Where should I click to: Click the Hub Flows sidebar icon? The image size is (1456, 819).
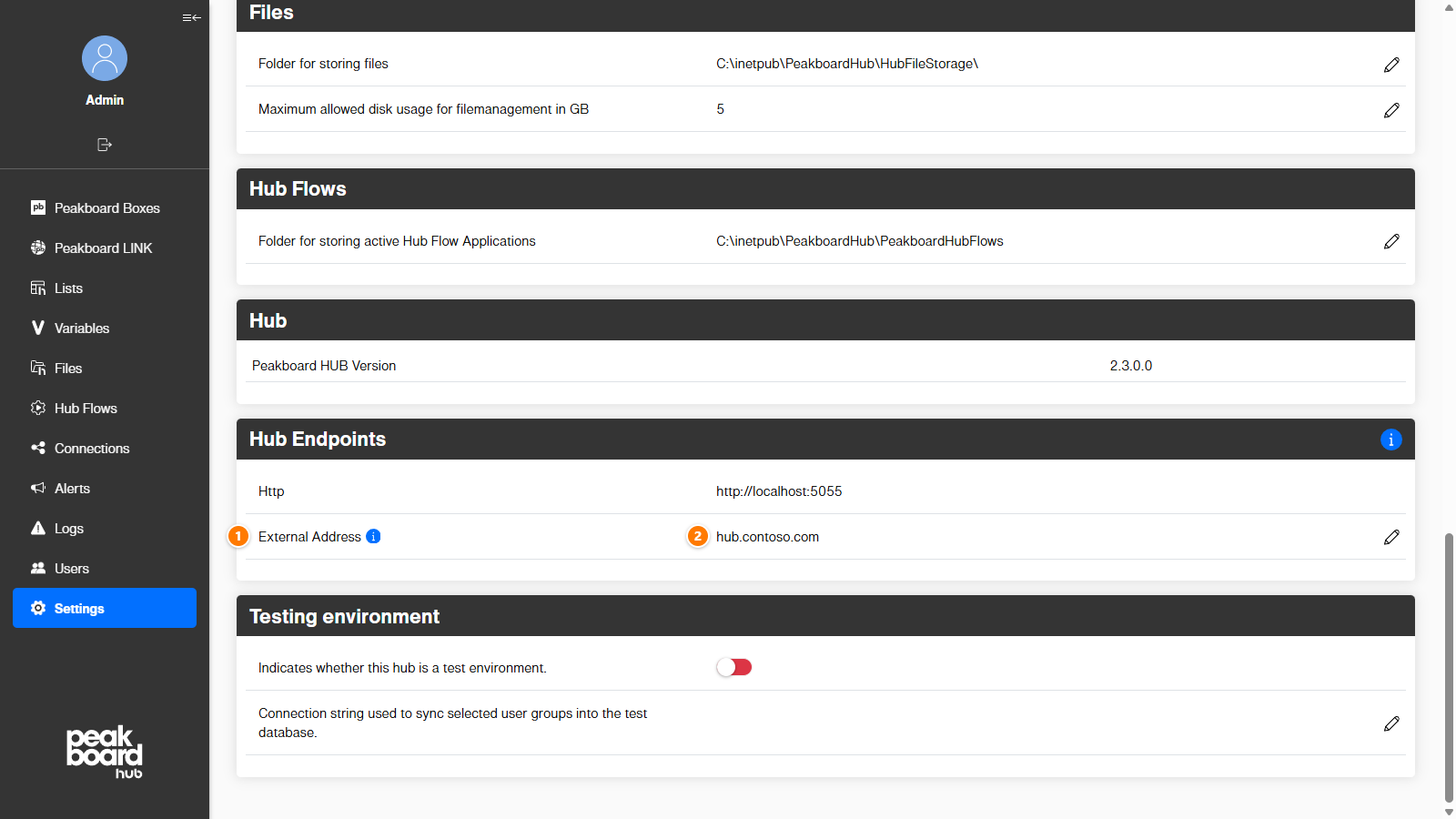pyautogui.click(x=38, y=408)
